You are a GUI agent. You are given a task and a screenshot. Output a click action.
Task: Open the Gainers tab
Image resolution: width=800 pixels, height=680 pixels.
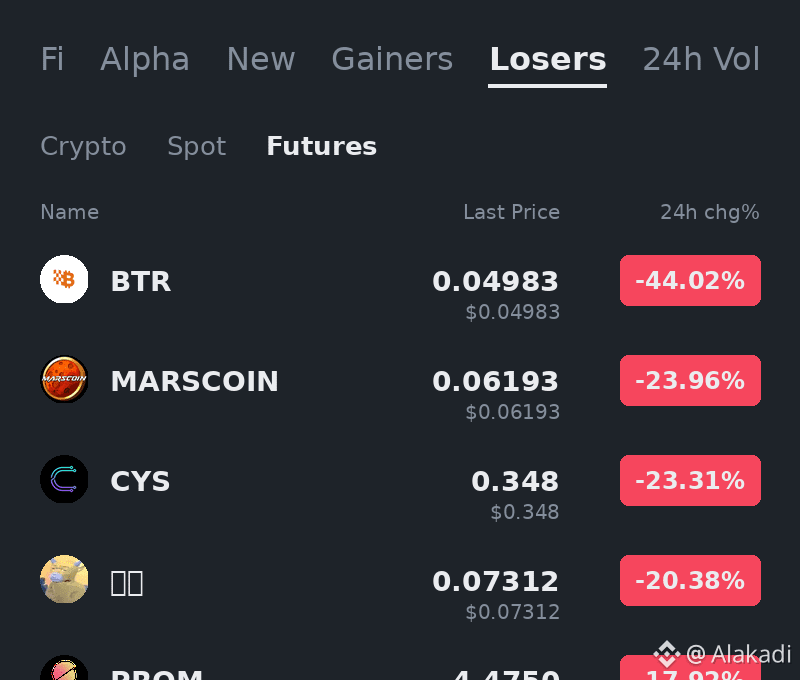pyautogui.click(x=392, y=59)
